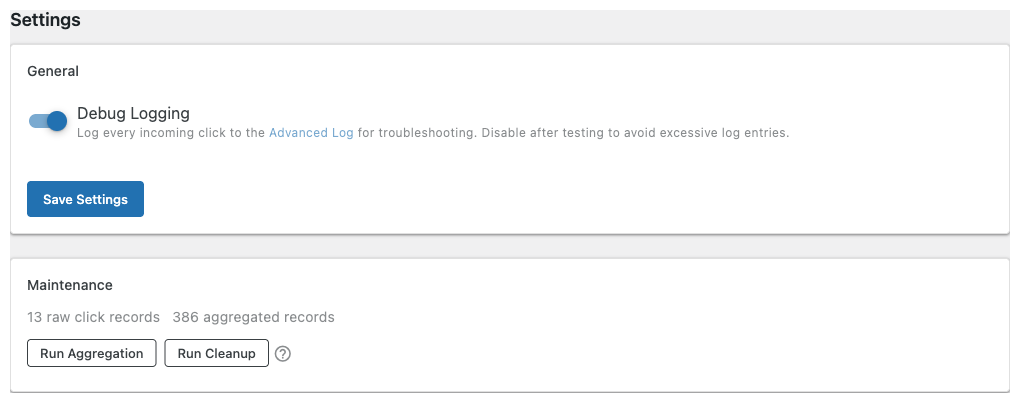The image size is (1020, 403).
Task: Select the General section title
Action: [53, 71]
